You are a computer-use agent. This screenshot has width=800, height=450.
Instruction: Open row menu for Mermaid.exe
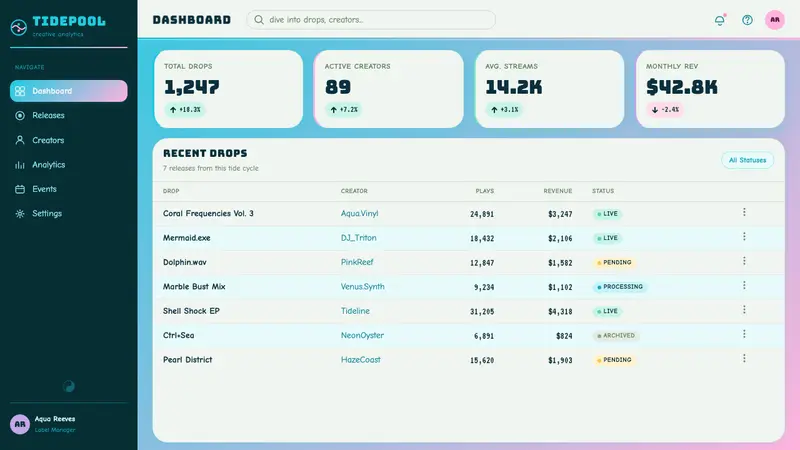[x=744, y=237]
